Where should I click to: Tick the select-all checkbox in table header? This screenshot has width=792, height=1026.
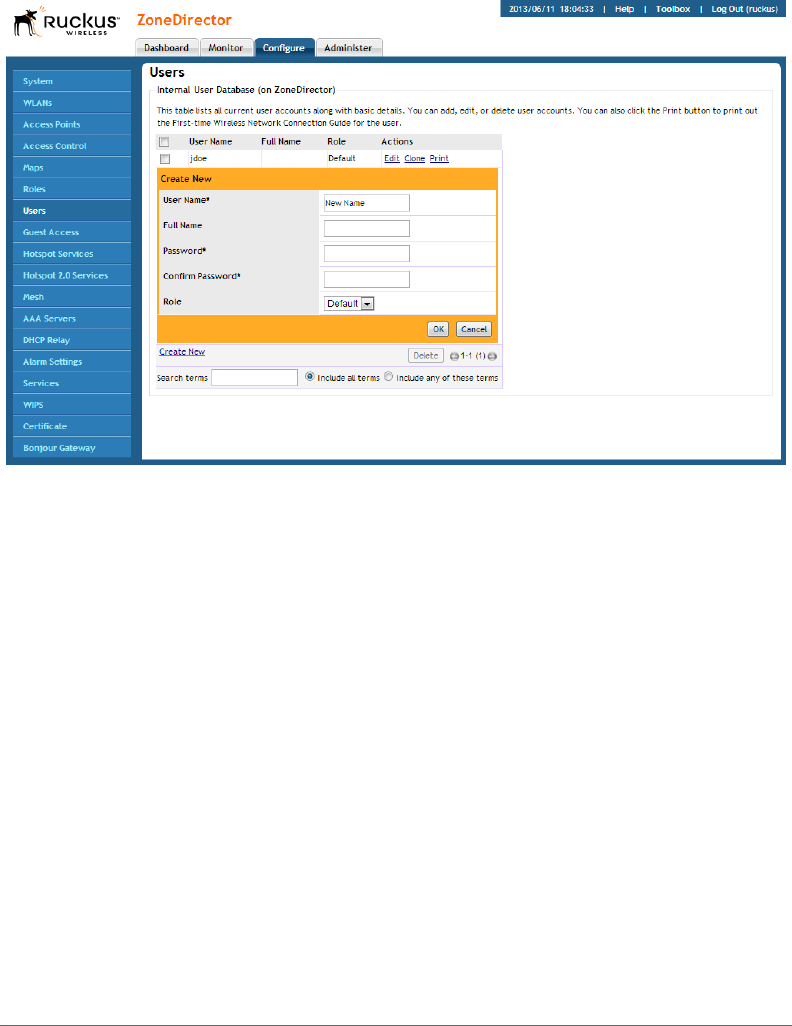(x=164, y=142)
